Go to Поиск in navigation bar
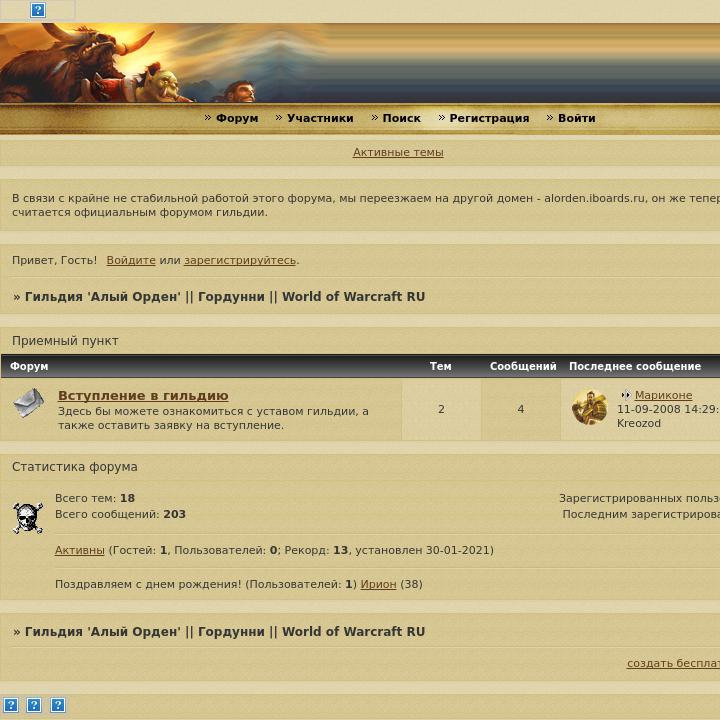720x720 pixels. point(401,118)
